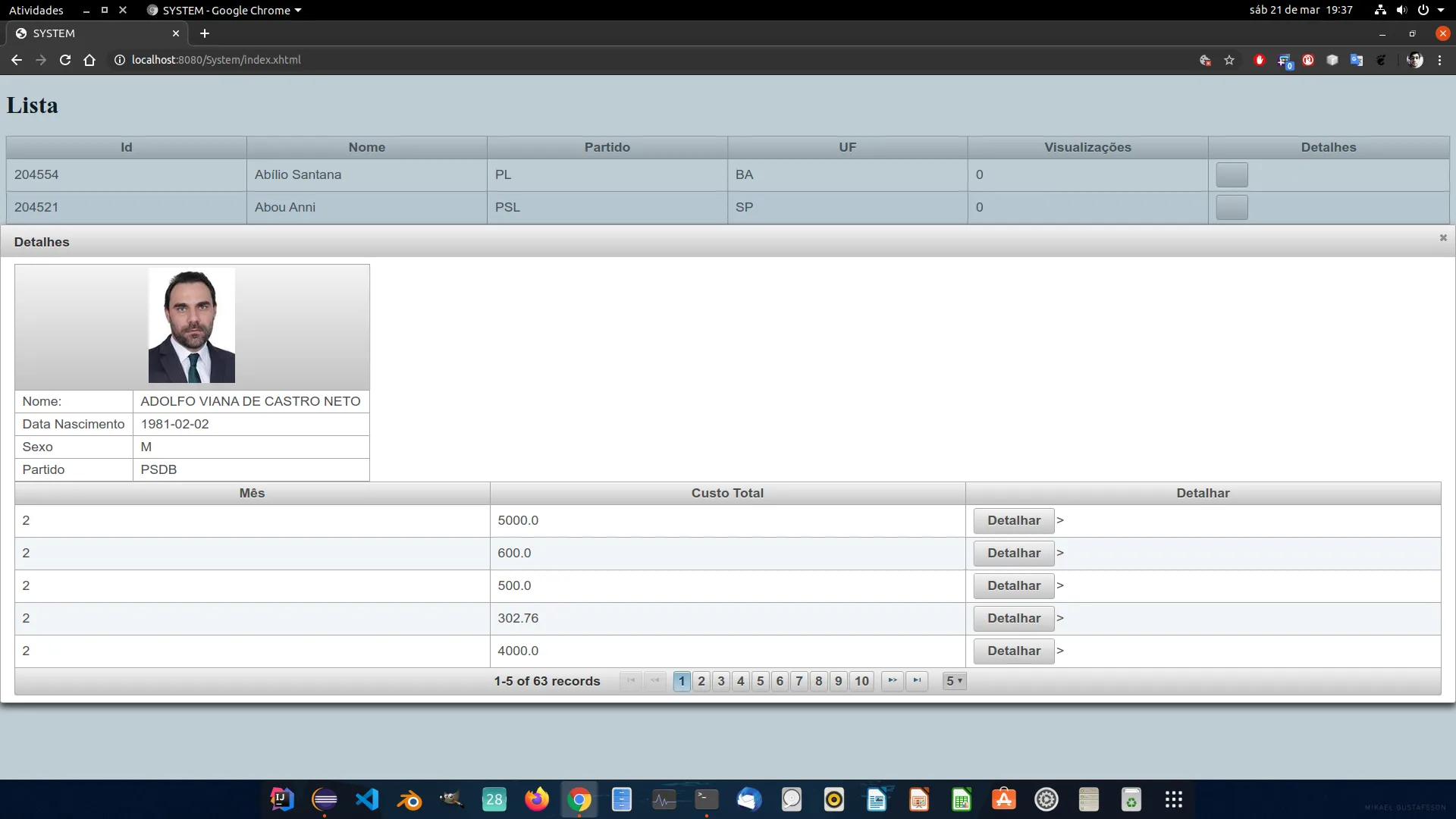This screenshot has height=819, width=1456.
Task: Open Google Translate extension
Action: click(x=1357, y=60)
